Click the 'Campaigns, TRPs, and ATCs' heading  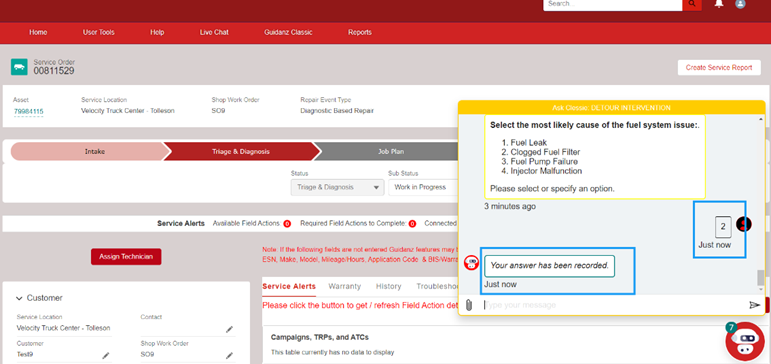coord(320,337)
